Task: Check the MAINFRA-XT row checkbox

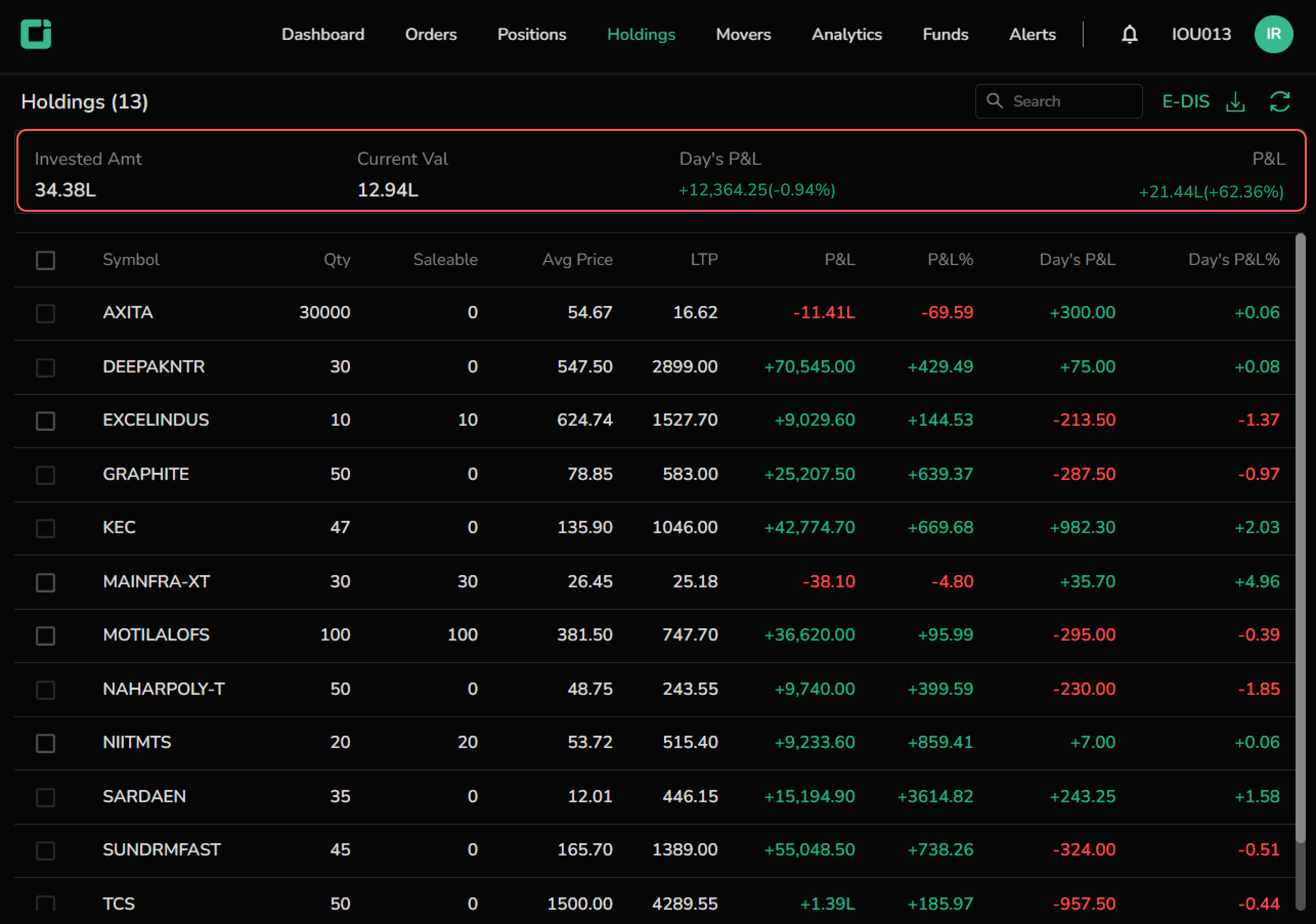Action: coord(45,582)
